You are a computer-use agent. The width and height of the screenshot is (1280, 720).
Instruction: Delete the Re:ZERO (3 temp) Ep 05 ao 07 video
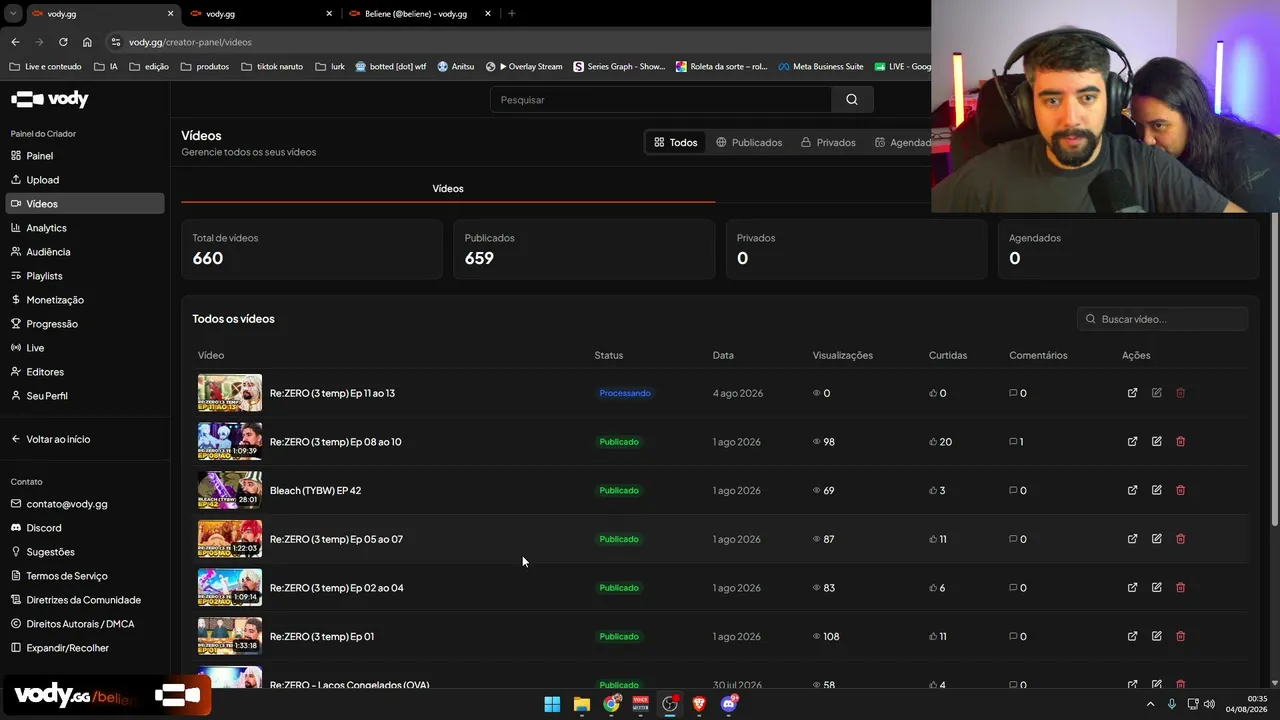1180,539
